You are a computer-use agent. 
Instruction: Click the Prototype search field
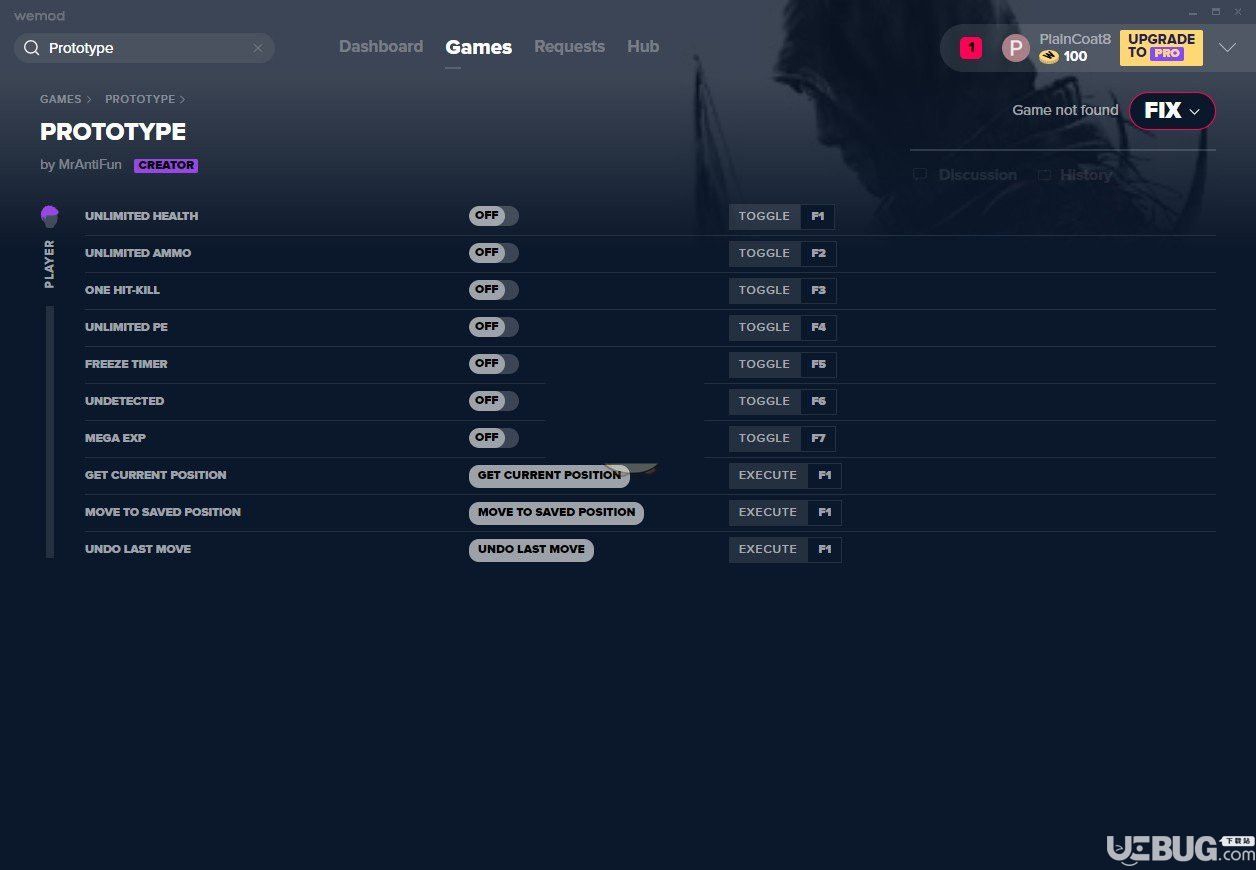pyautogui.click(x=144, y=48)
